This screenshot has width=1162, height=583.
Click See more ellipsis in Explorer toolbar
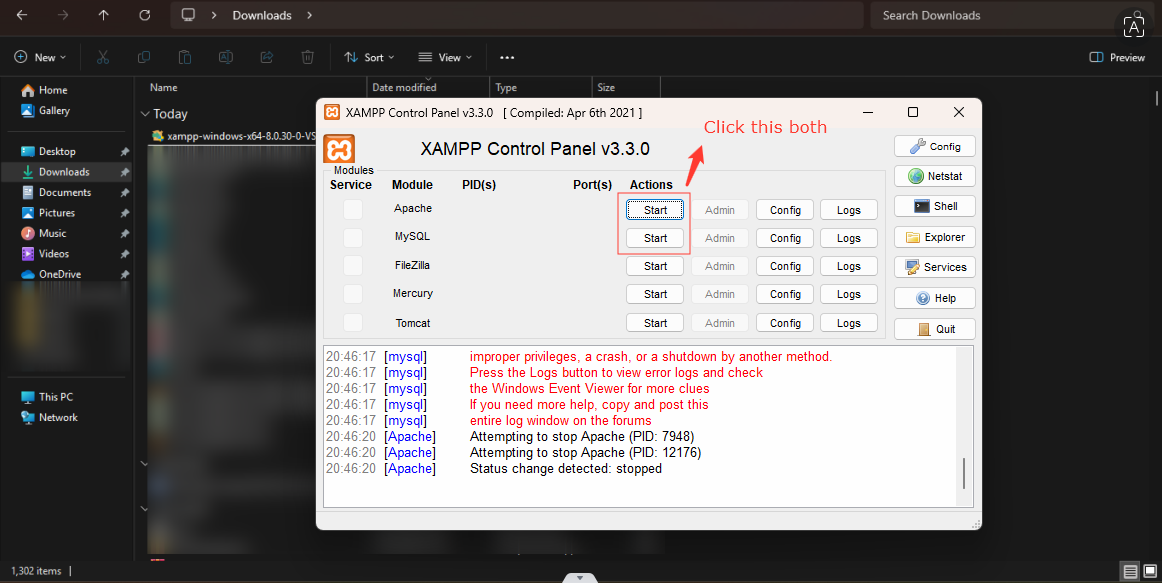(507, 57)
